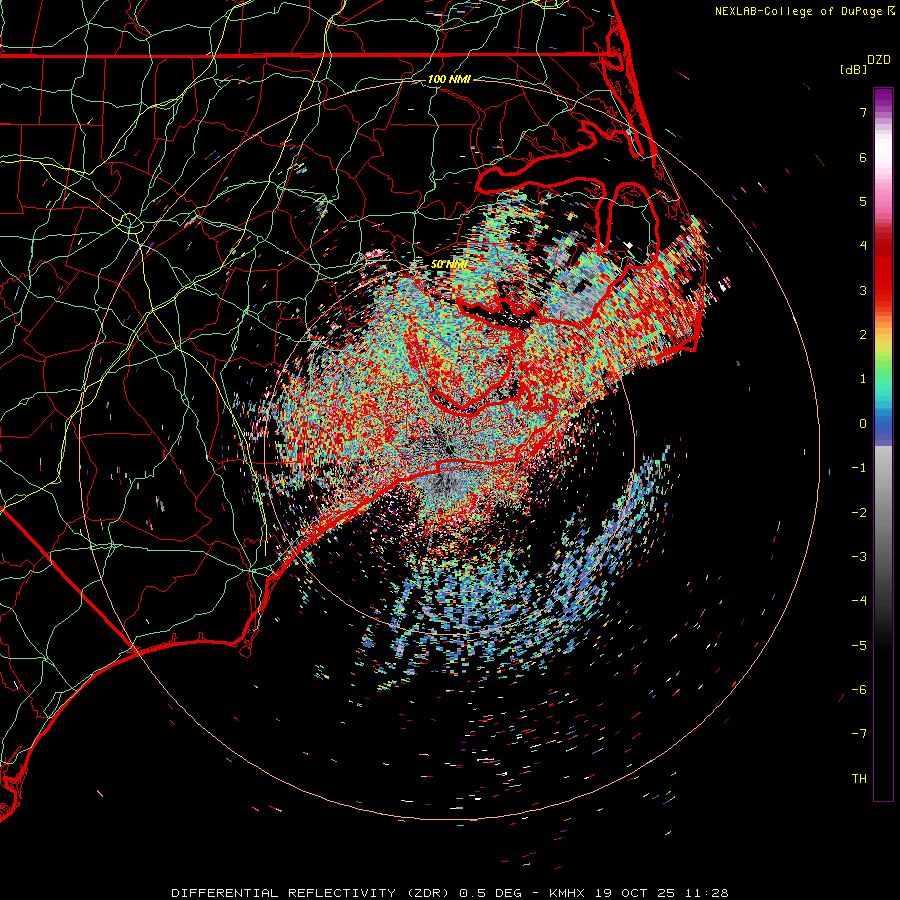
Task: Click the 7 value on the scale
Action: click(863, 112)
